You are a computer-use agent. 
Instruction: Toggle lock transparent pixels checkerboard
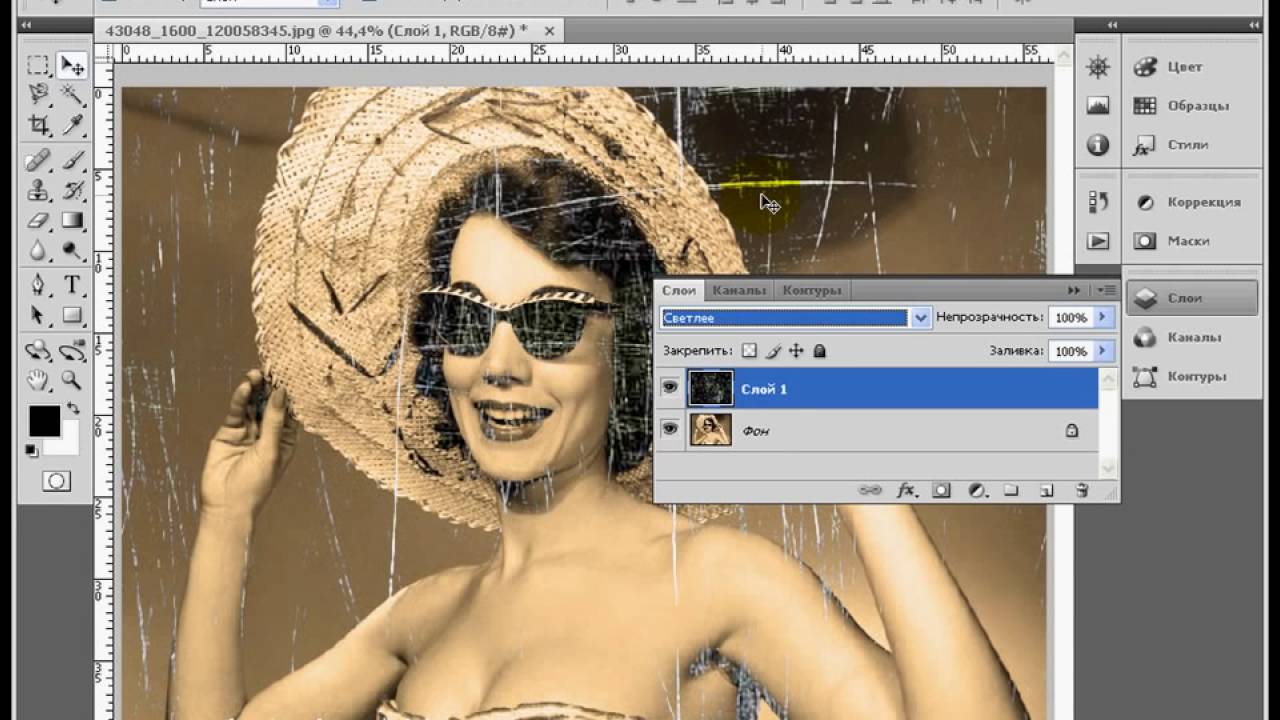coord(750,351)
